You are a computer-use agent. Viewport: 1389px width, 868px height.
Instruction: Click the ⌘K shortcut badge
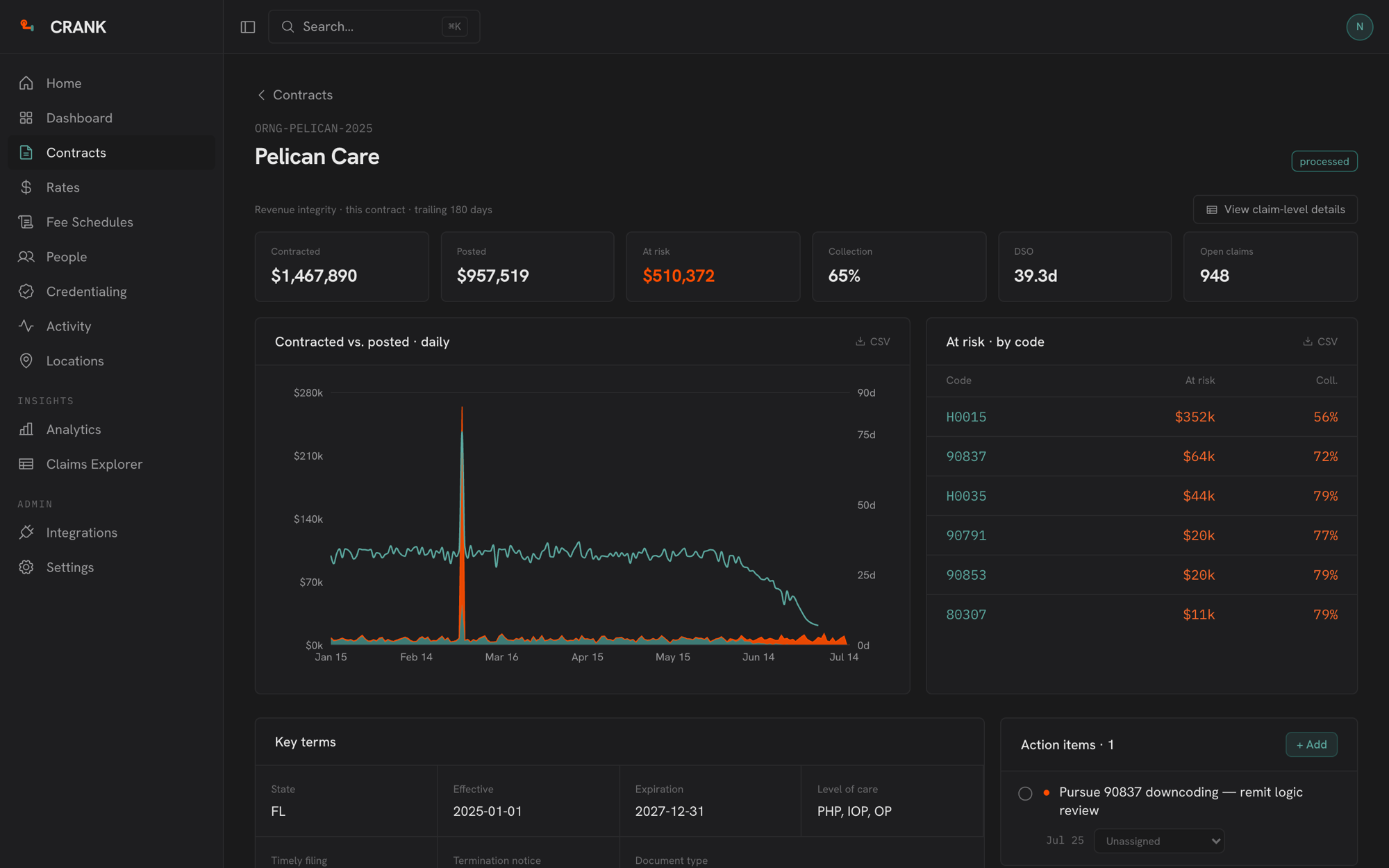[x=454, y=26]
